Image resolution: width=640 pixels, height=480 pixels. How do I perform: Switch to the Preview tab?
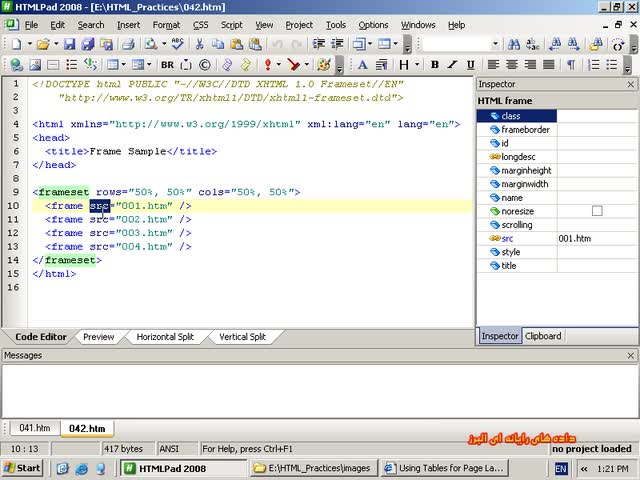pos(98,337)
